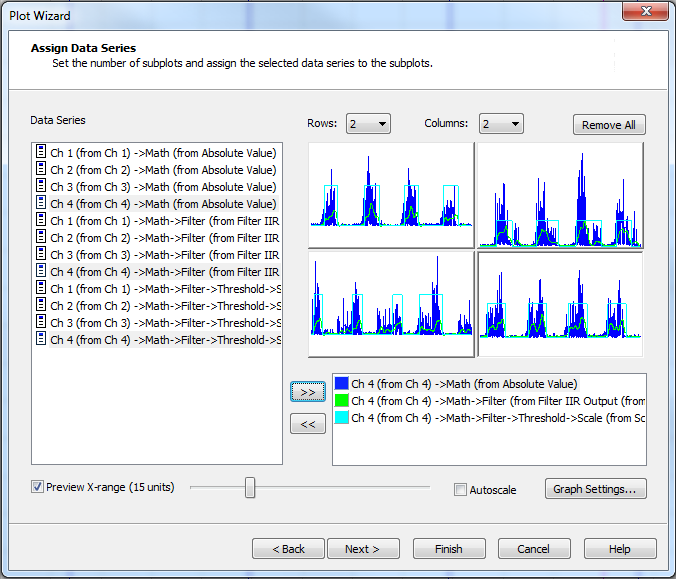Select the bottom-left subplot preview
This screenshot has height=579, width=676.
tap(391, 304)
